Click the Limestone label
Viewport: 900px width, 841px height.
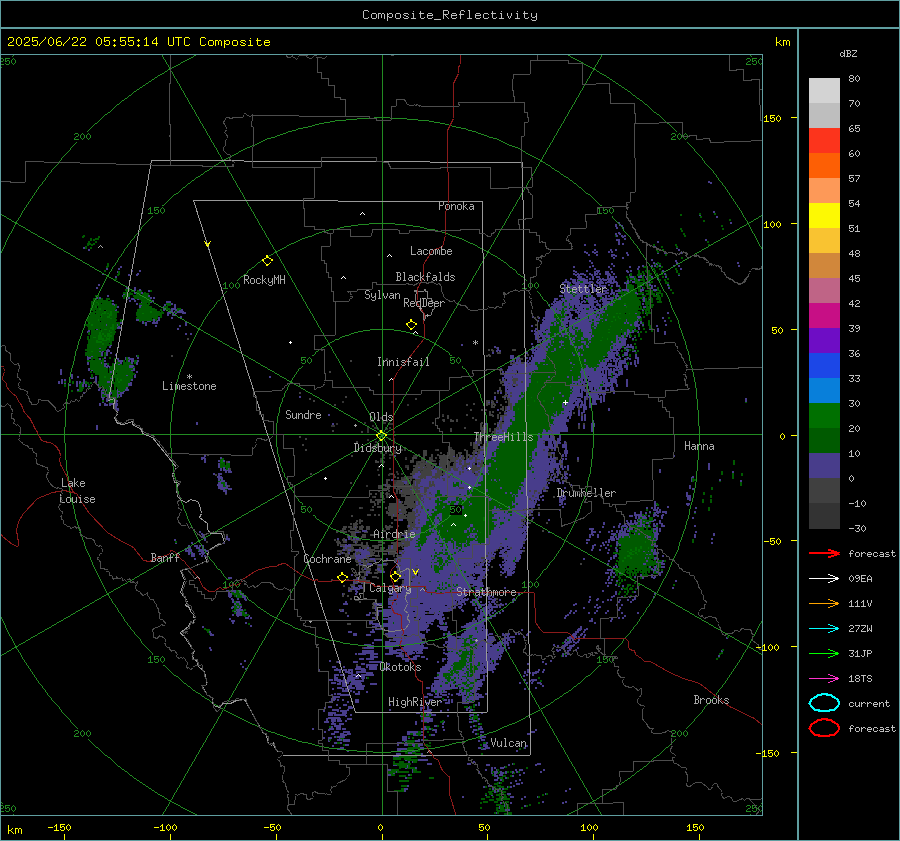click(x=189, y=386)
